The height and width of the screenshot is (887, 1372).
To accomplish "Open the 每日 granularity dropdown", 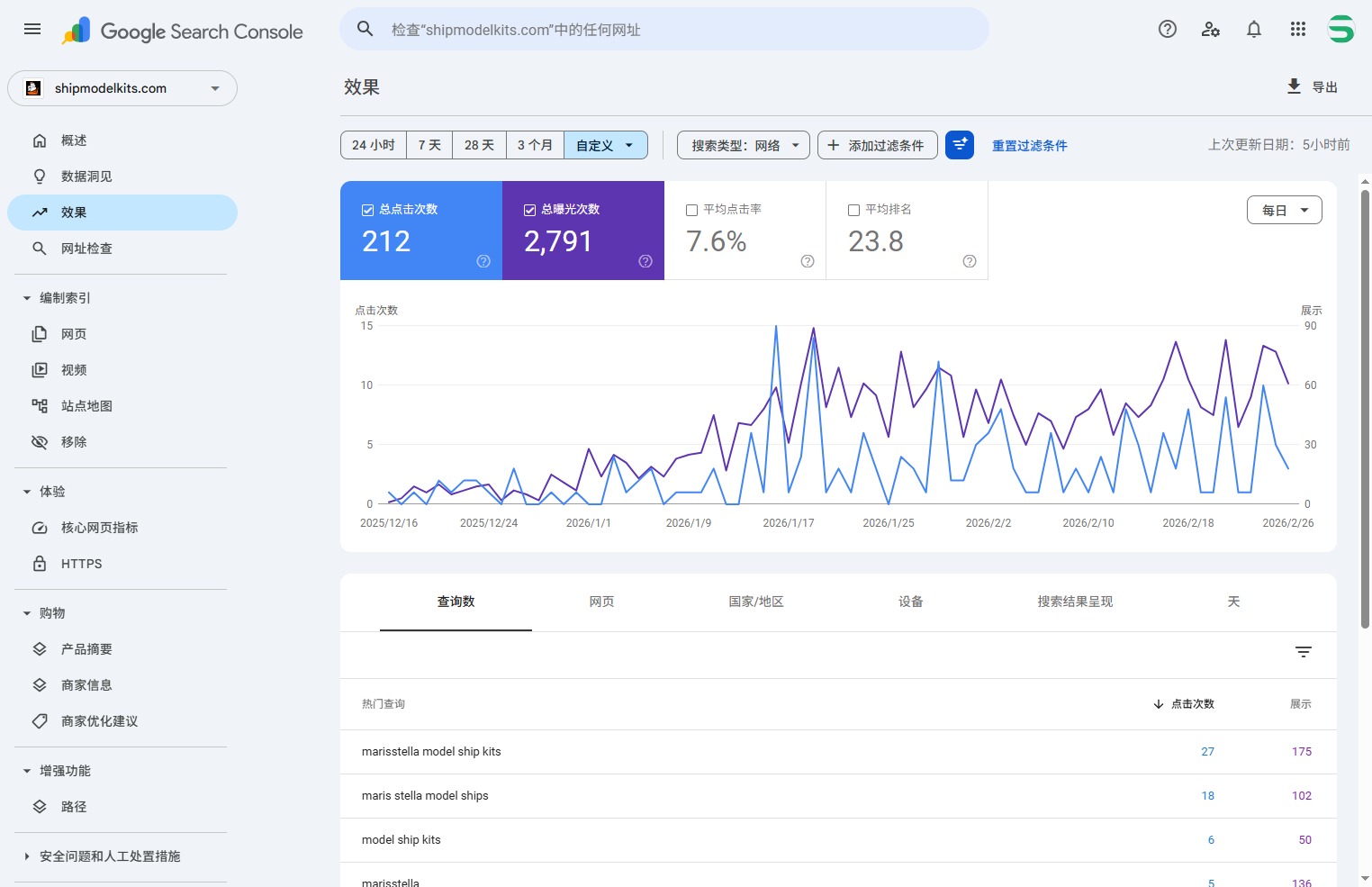I will [x=1284, y=210].
